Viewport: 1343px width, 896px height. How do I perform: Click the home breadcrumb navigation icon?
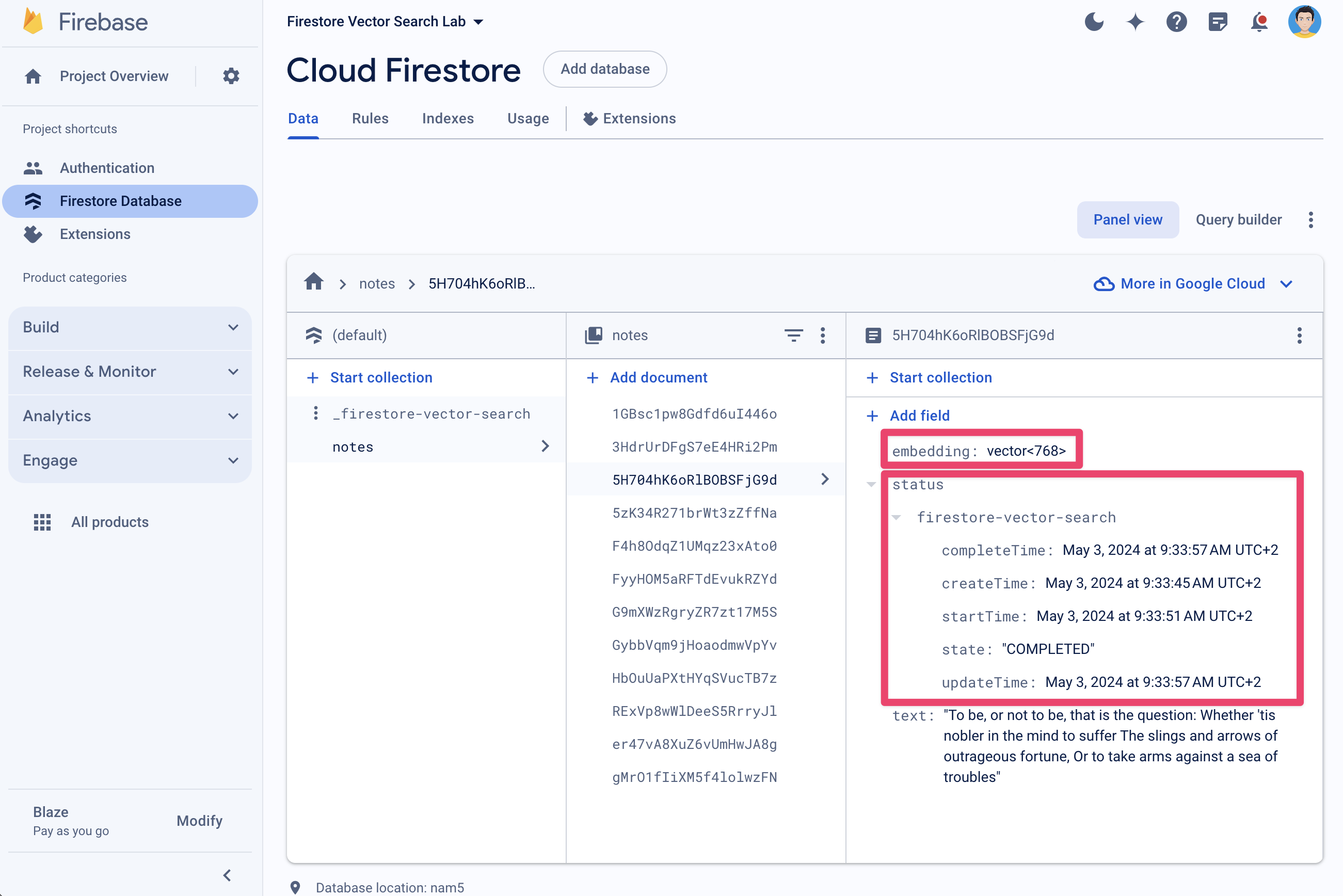[x=314, y=283]
